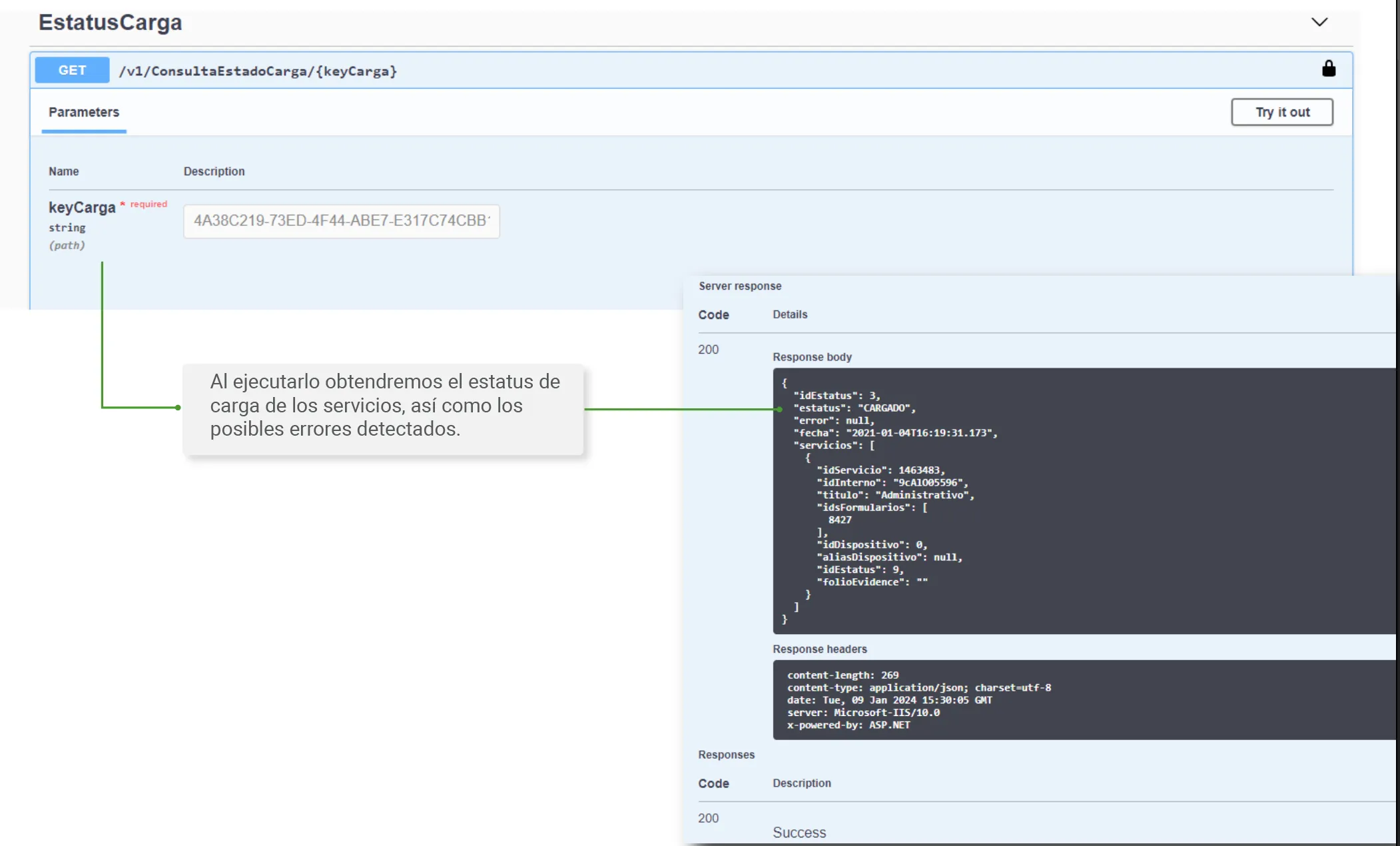Click the Response headers label

click(x=820, y=649)
